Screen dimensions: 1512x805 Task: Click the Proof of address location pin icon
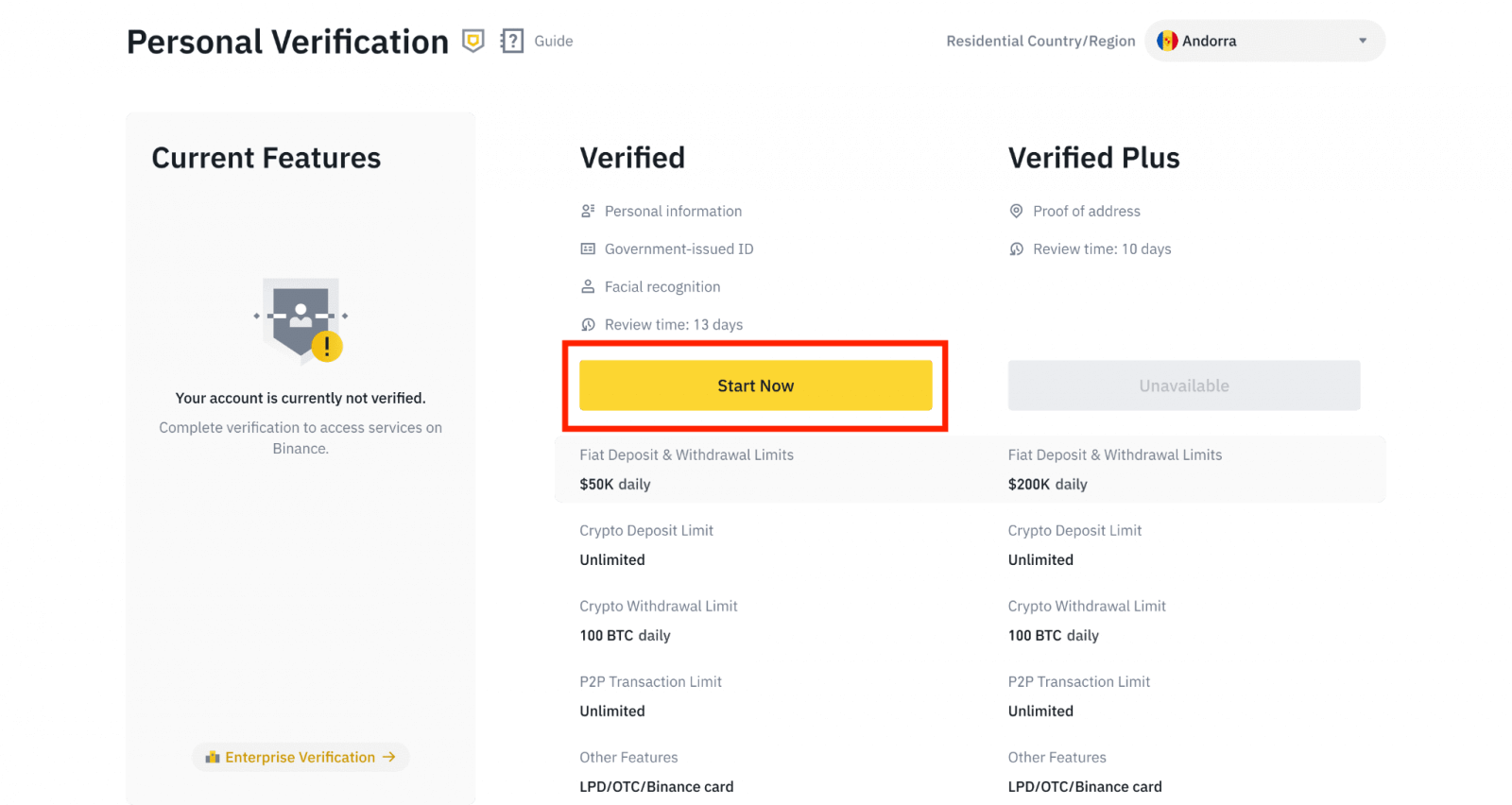coord(1016,211)
